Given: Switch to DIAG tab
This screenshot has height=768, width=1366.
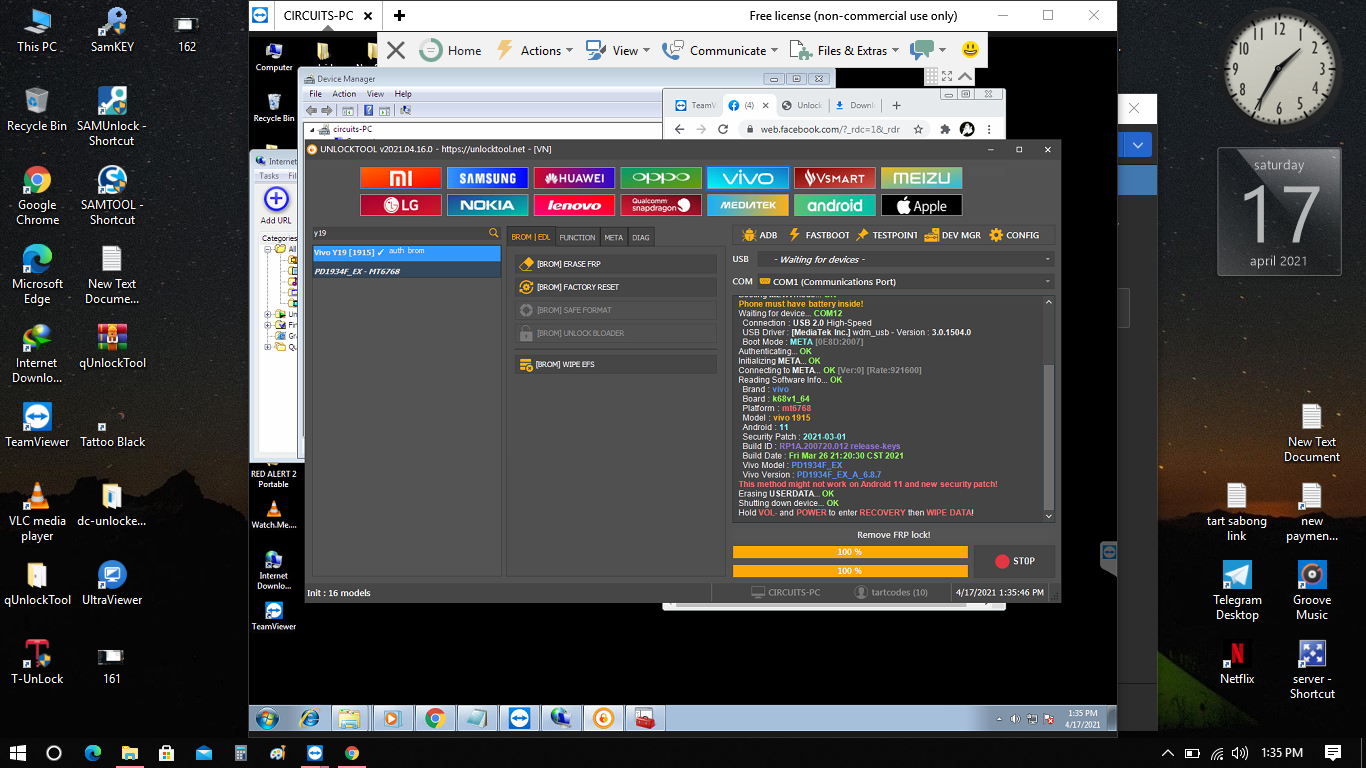Looking at the screenshot, I should point(641,237).
